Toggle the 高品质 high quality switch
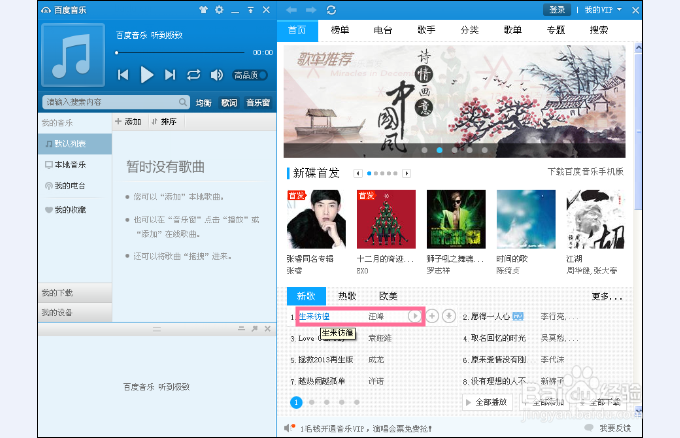 click(250, 75)
